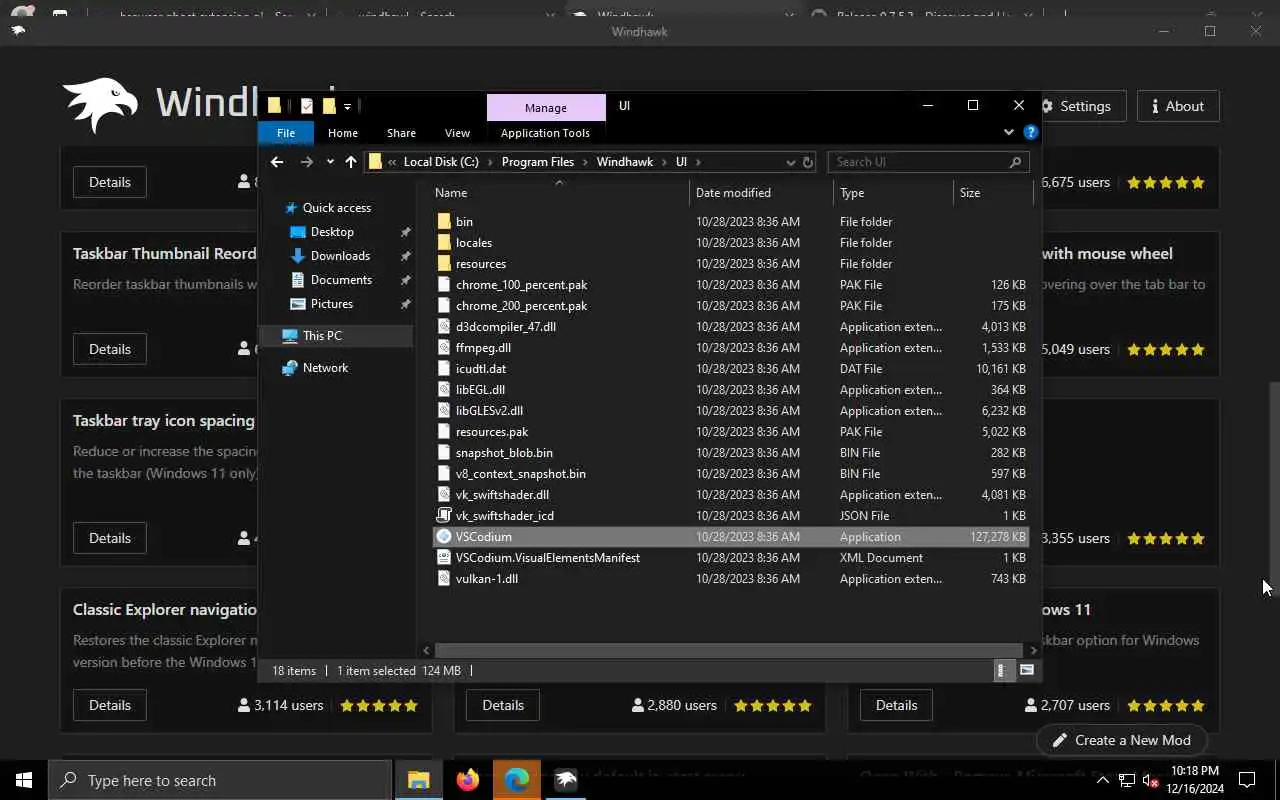This screenshot has height=800, width=1280.
Task: Click the New Folder icon in title bar
Action: tap(328, 106)
